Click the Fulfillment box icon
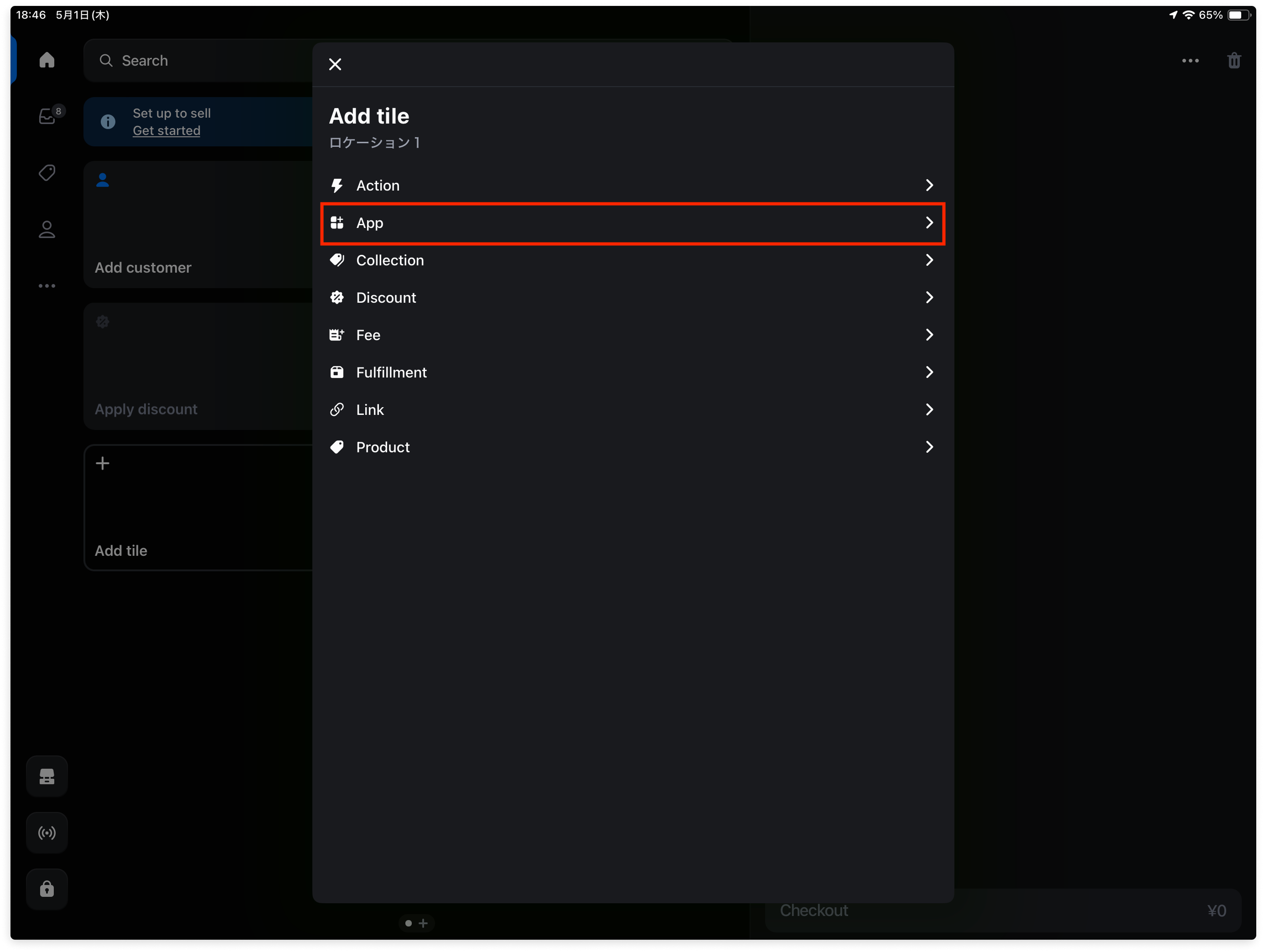 tap(337, 372)
